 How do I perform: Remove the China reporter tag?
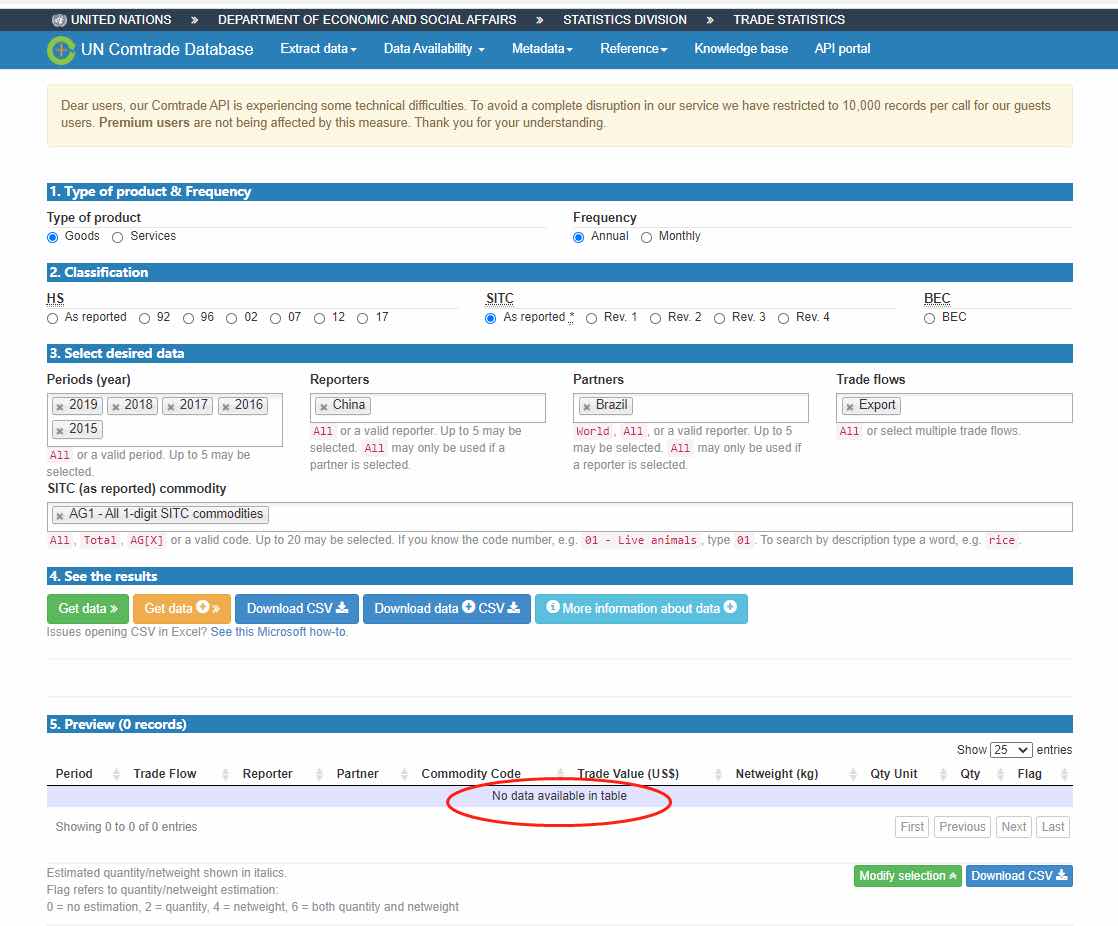pyautogui.click(x=324, y=406)
